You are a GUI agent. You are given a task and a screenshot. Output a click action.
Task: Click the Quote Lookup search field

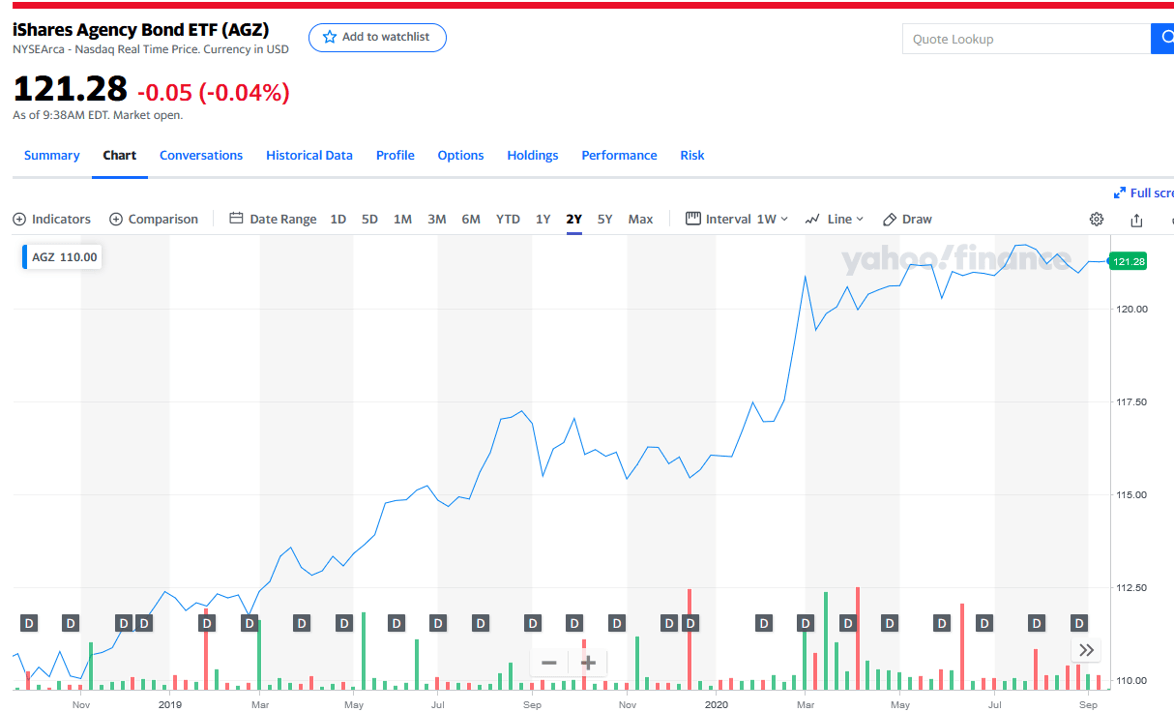click(1026, 39)
